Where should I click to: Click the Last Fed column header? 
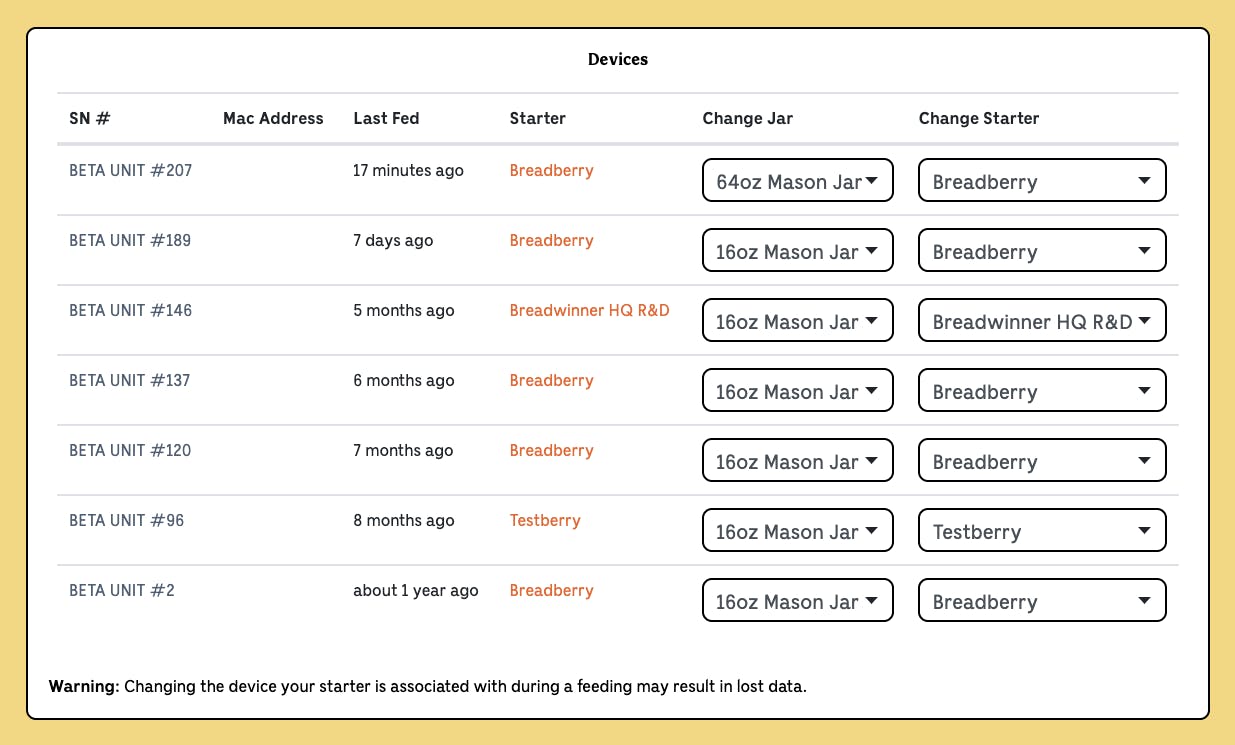(x=386, y=118)
